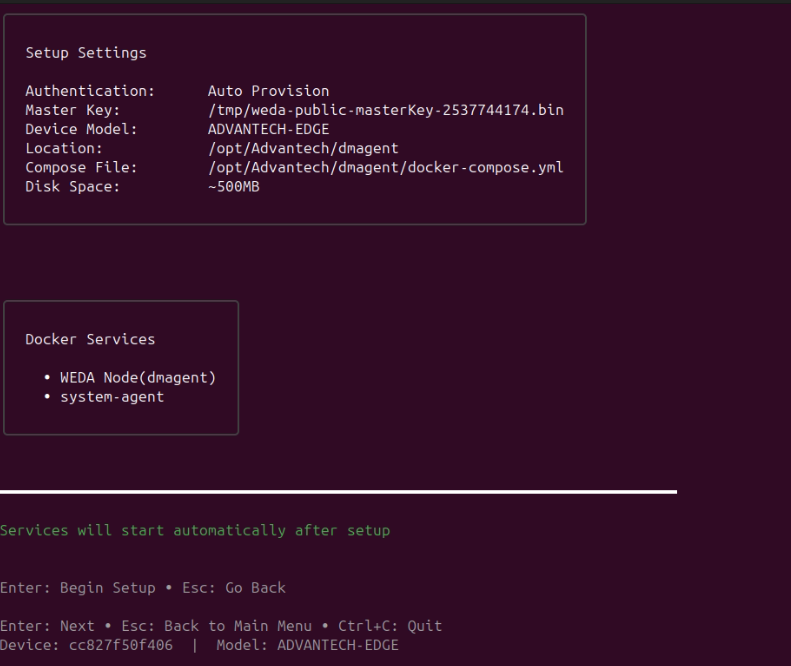791x666 pixels.
Task: Click the white progress divider bar
Action: 338,492
